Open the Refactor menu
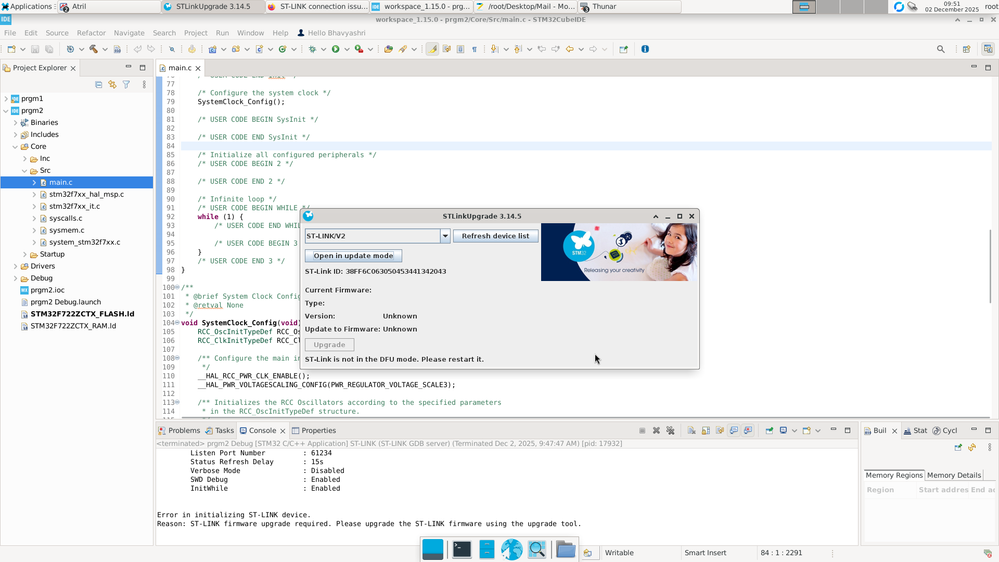Image resolution: width=999 pixels, height=562 pixels. [91, 33]
